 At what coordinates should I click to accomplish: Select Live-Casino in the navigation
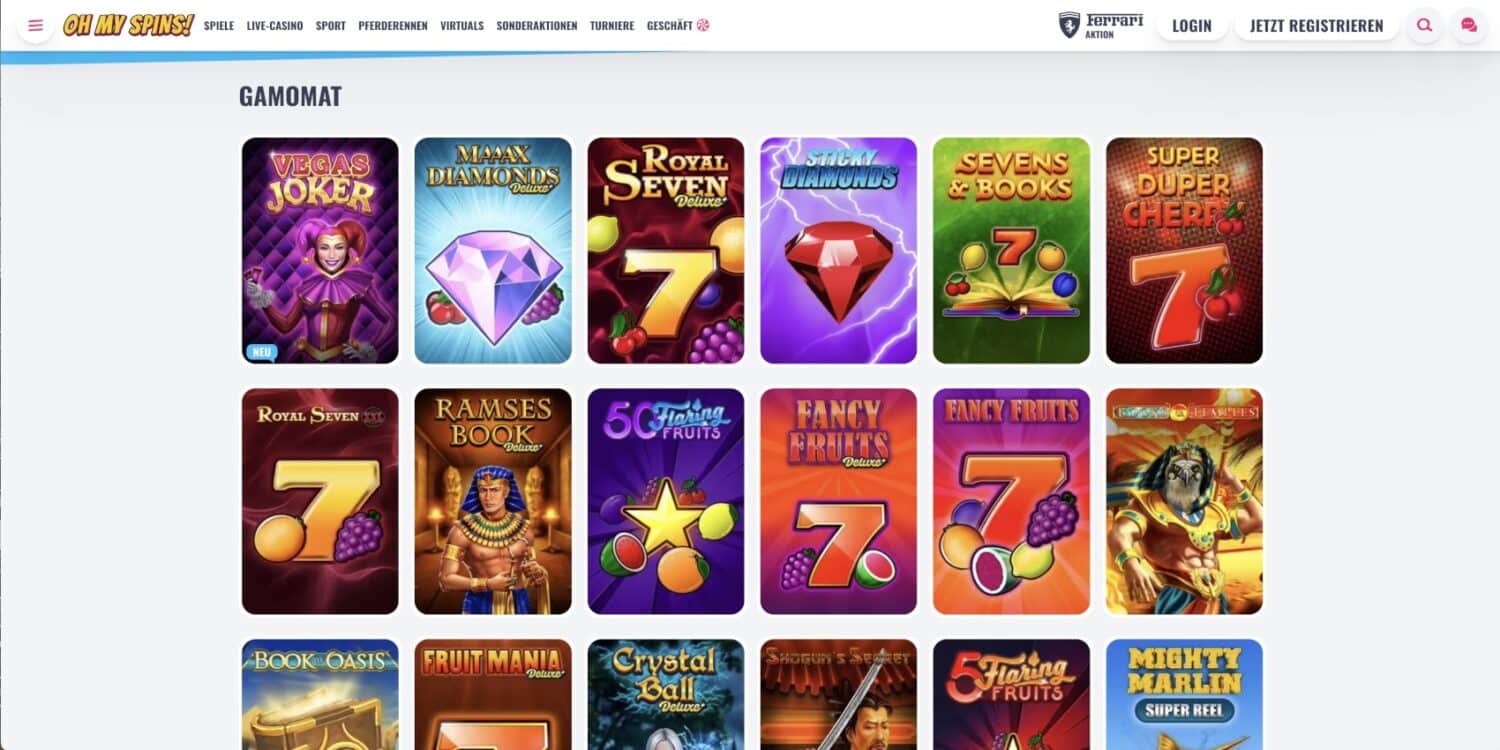pos(275,26)
